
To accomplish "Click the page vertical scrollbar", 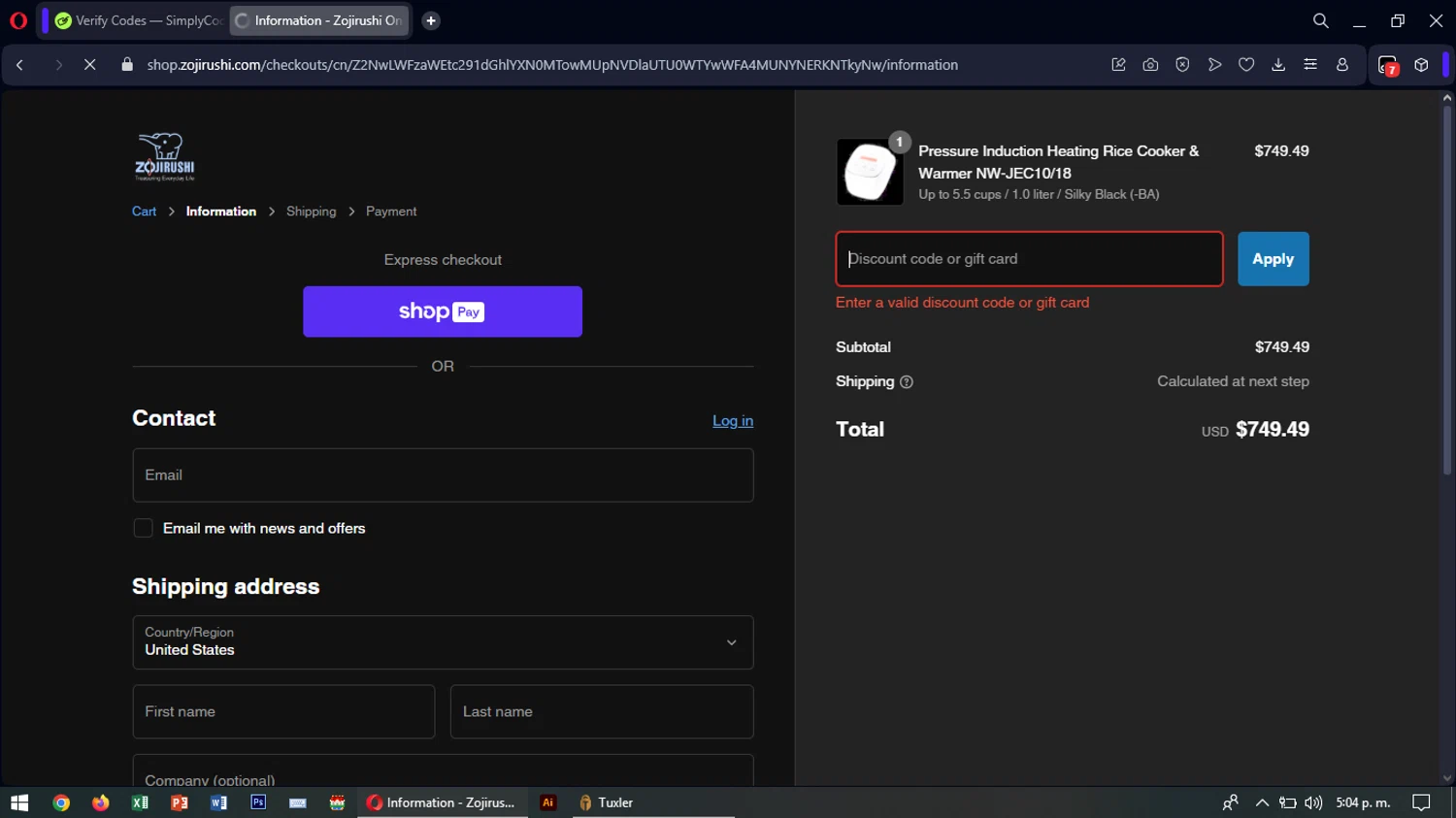I will point(1447,291).
